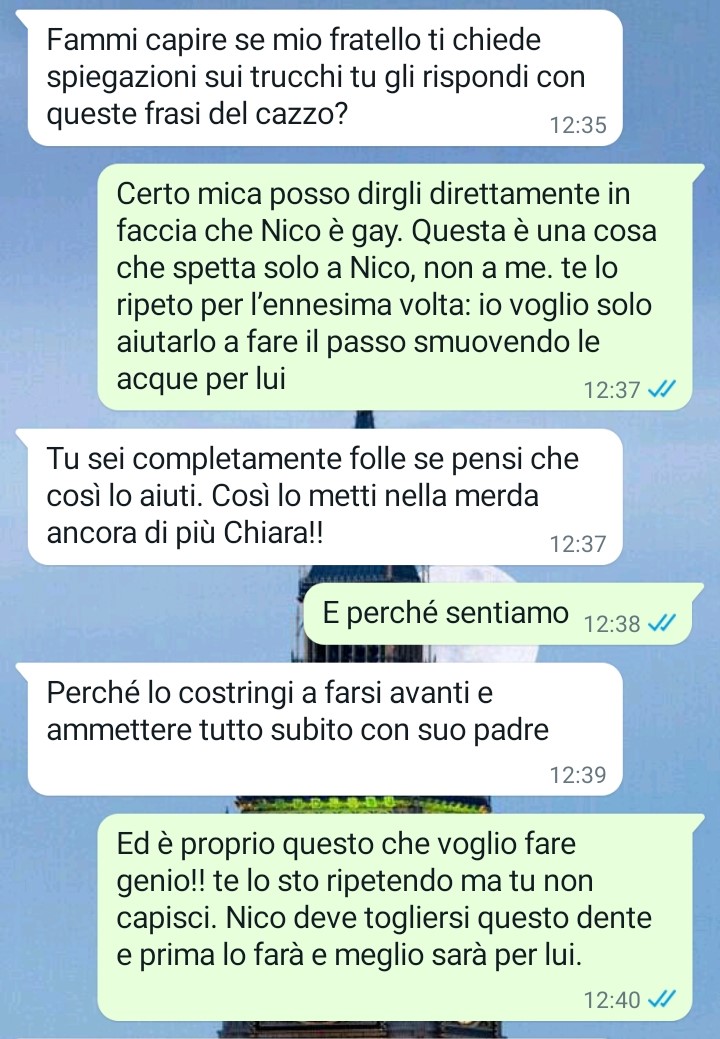Tap the words 'acque per lui' in green bubble

pyautogui.click(x=201, y=380)
